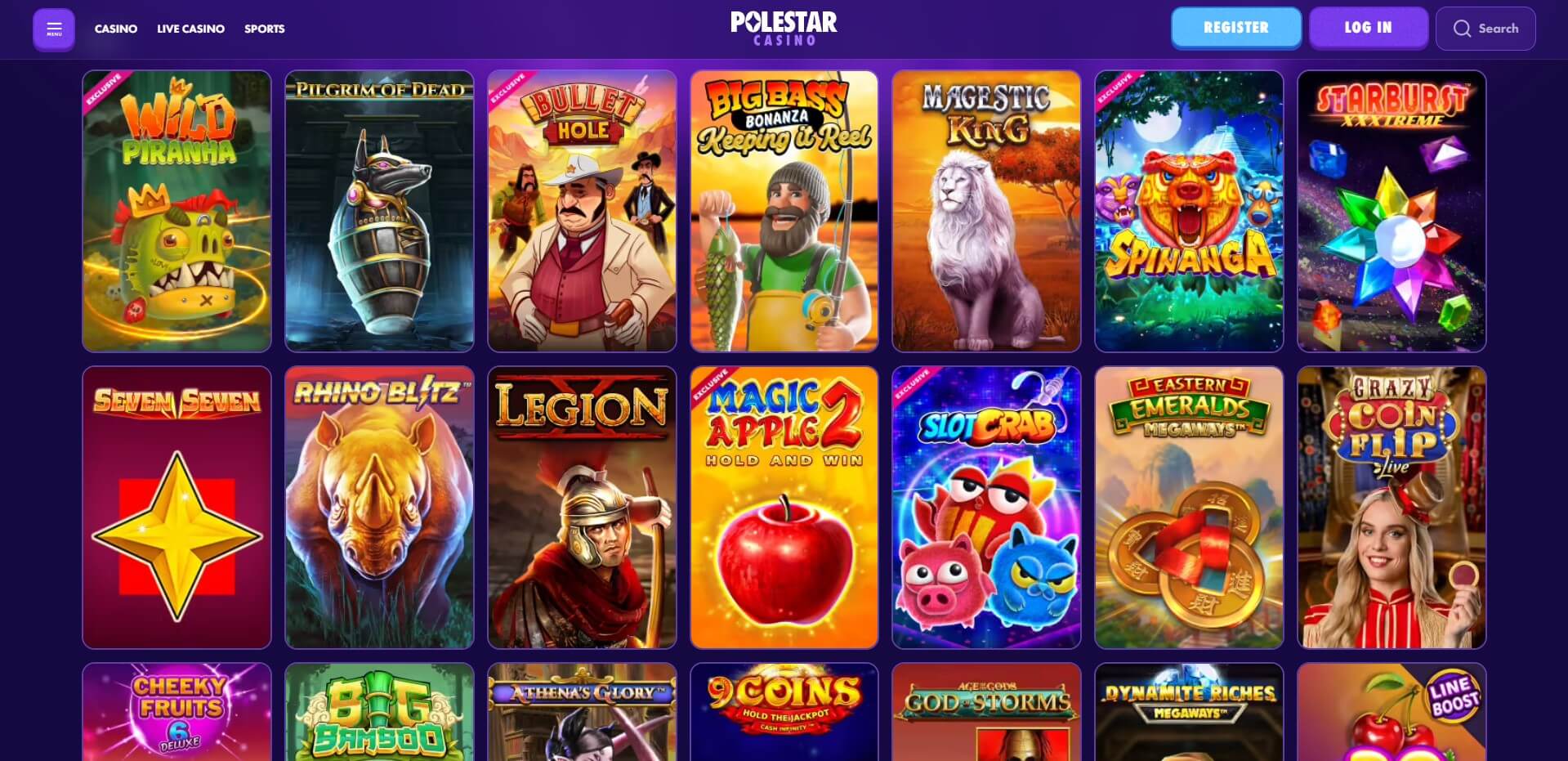Open the Majestic King slot

point(986,211)
